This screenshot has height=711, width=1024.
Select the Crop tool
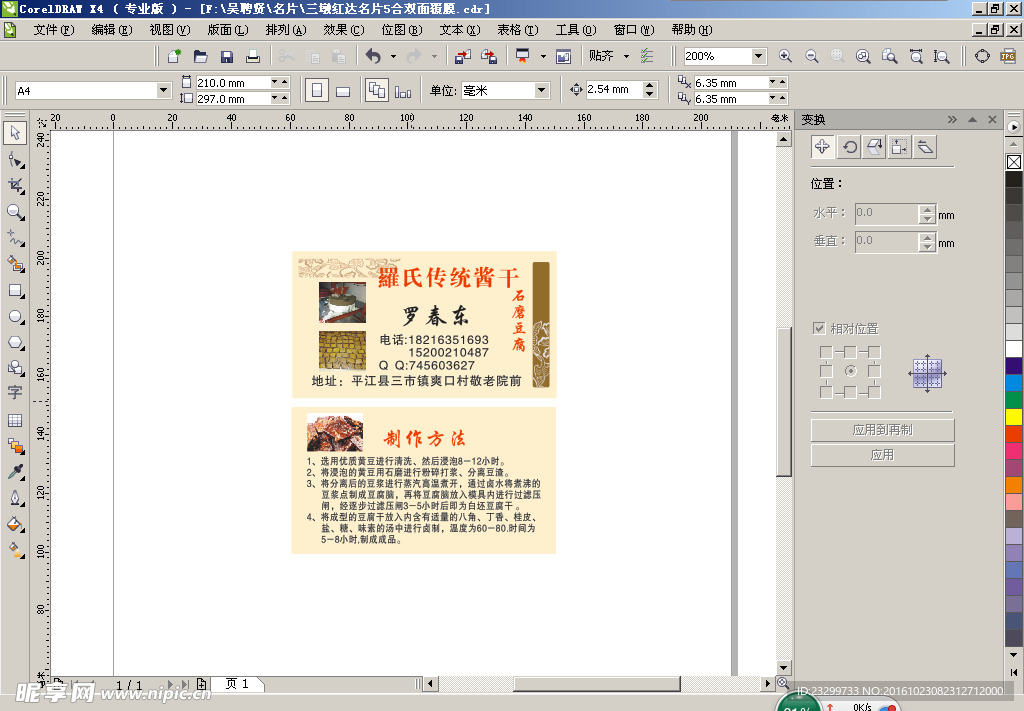tap(15, 186)
